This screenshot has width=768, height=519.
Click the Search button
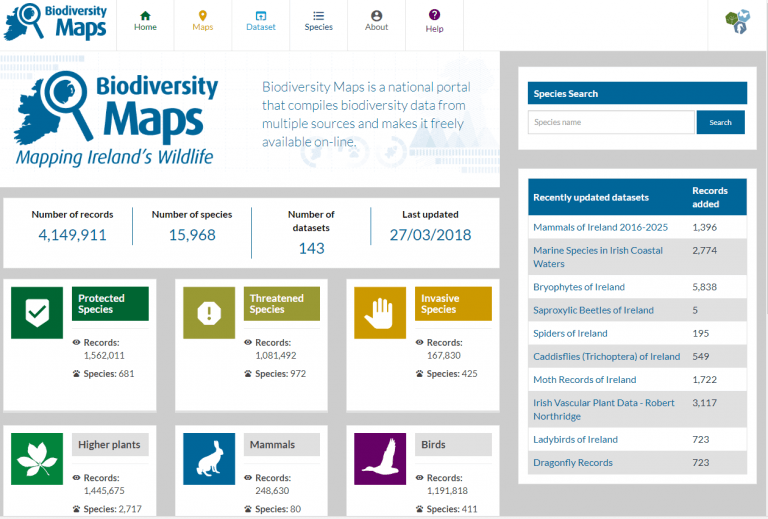pyautogui.click(x=720, y=122)
